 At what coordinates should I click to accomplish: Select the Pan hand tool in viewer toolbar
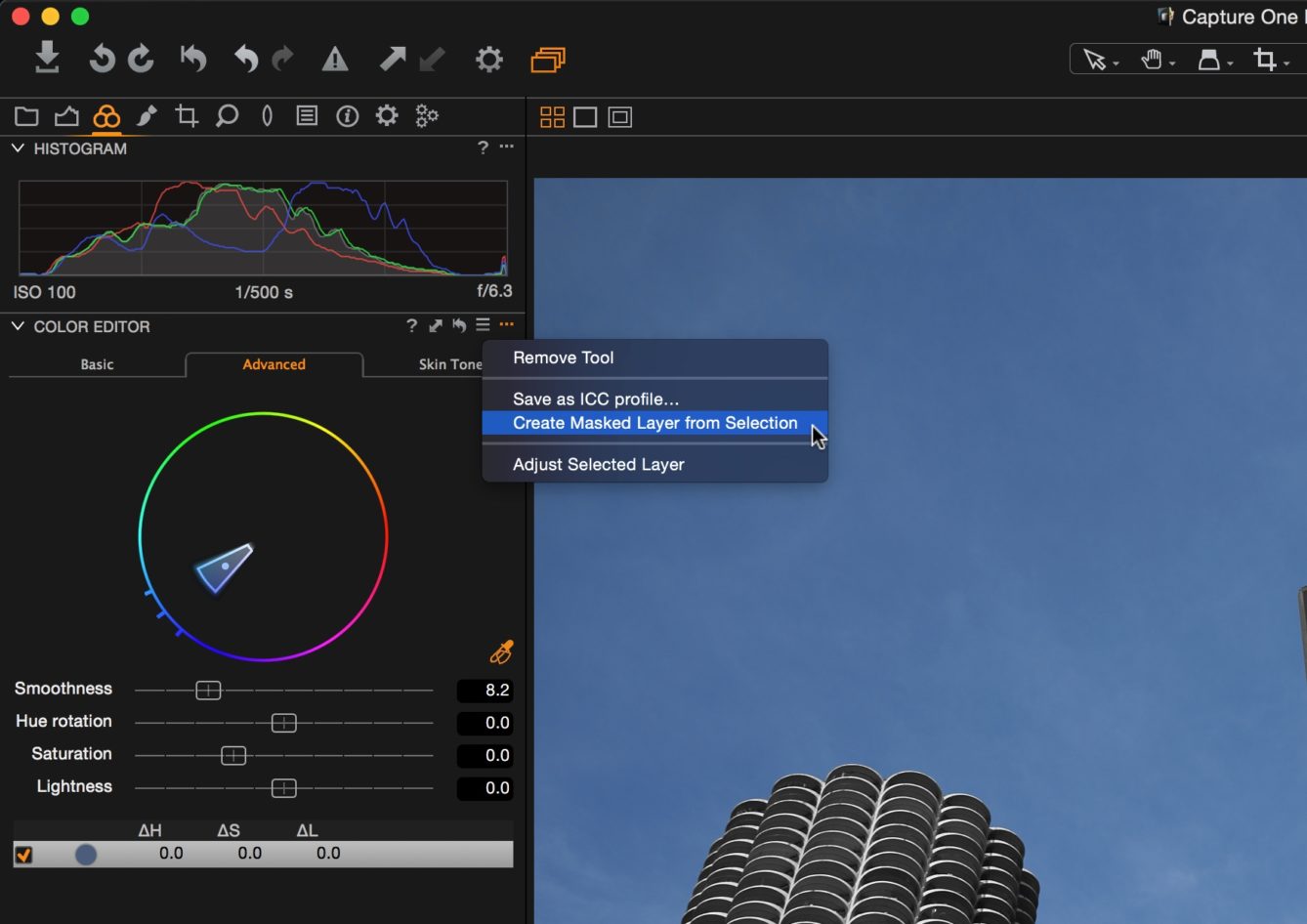(1151, 60)
